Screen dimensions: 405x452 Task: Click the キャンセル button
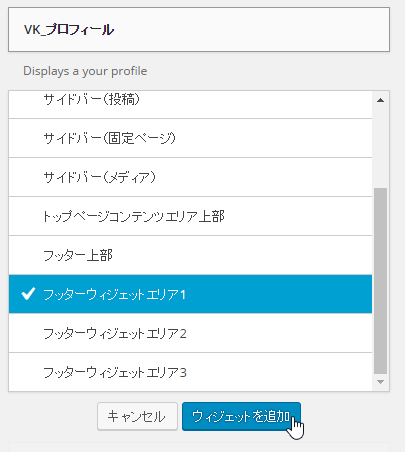pyautogui.click(x=137, y=416)
